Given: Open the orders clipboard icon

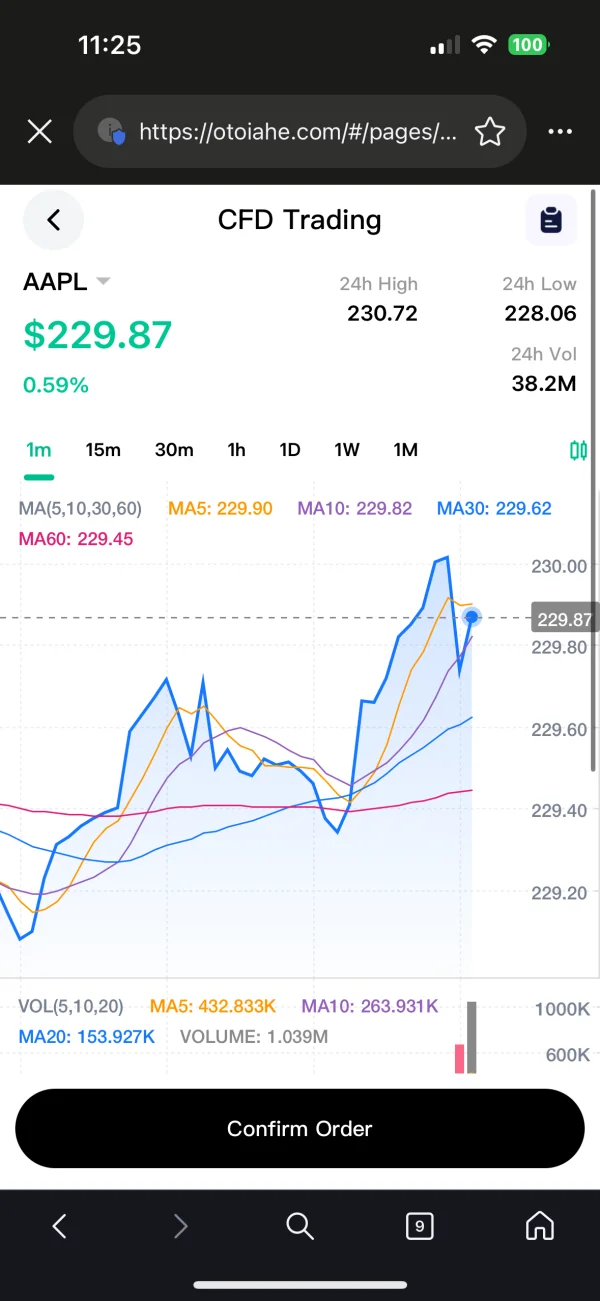Looking at the screenshot, I should point(551,220).
